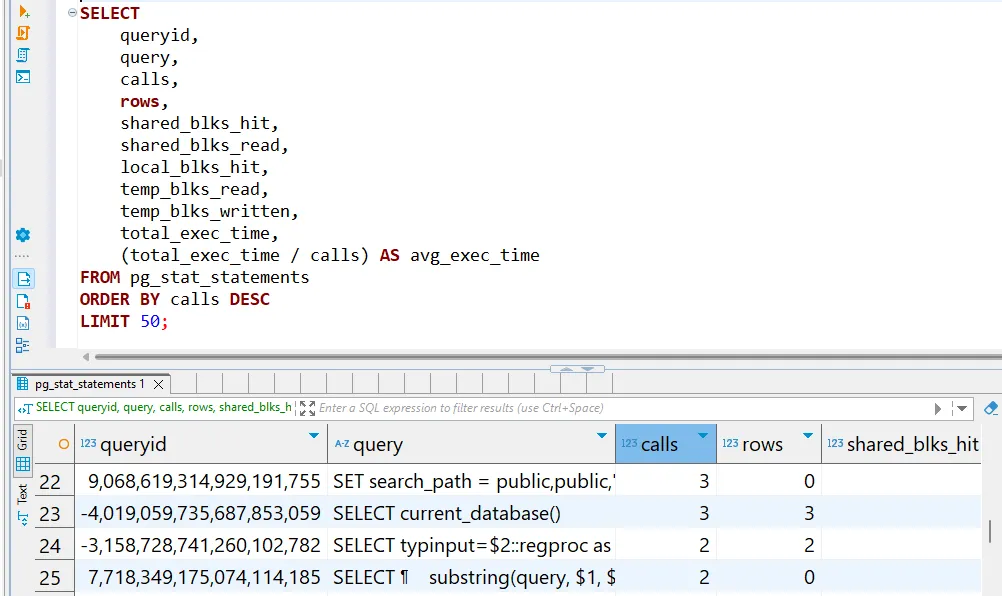Open the SQL console terminal icon
Viewport: 1002px width, 596px height.
coord(23,77)
